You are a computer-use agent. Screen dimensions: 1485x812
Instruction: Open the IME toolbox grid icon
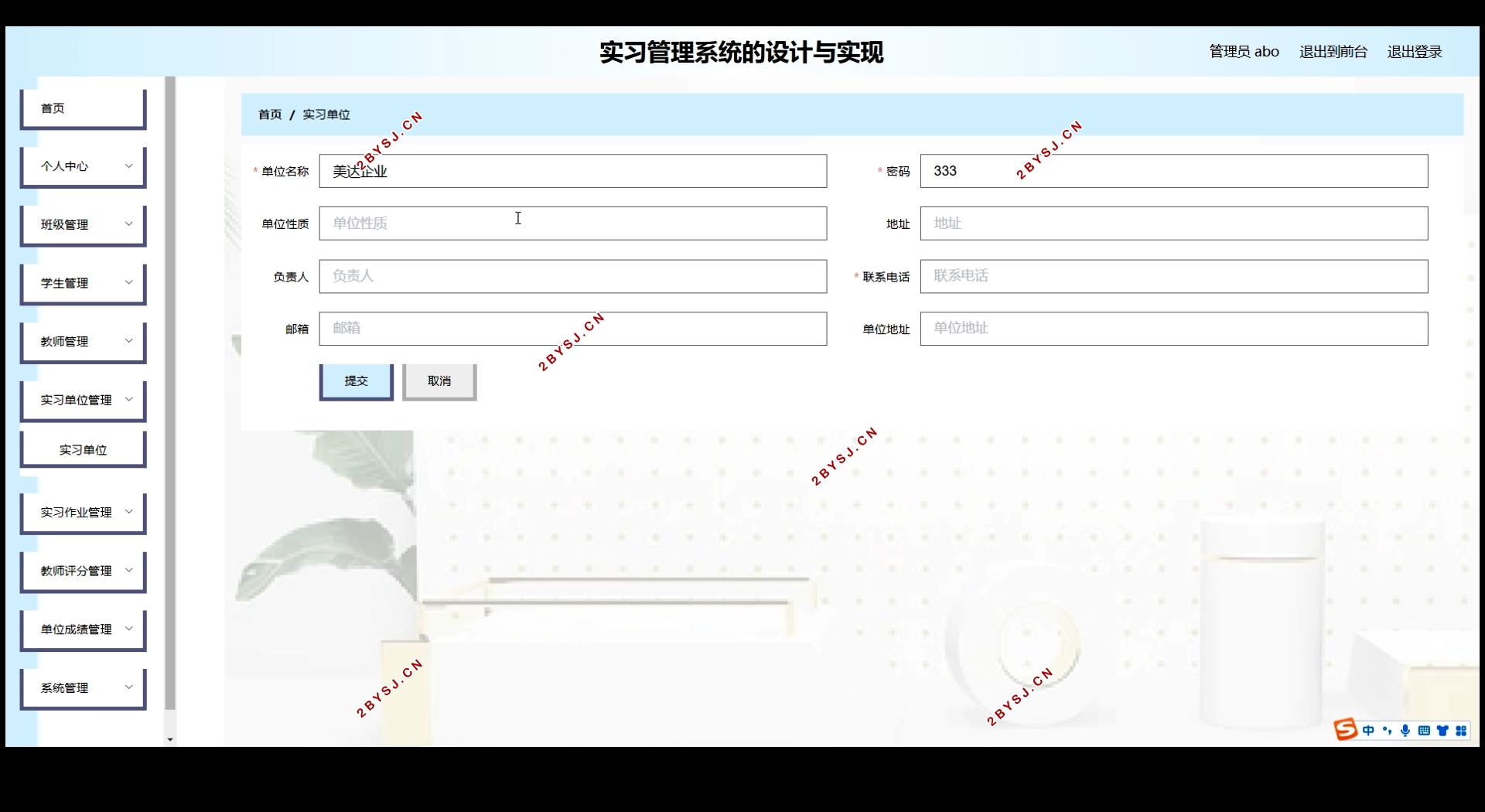pos(1461,731)
